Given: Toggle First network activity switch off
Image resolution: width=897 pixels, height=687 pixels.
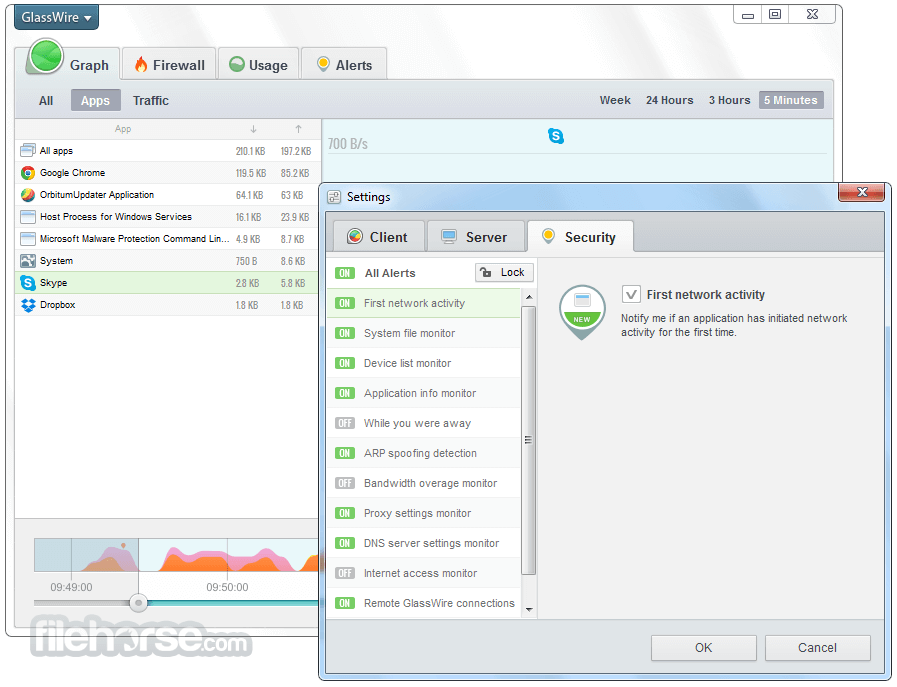Looking at the screenshot, I should coord(345,303).
